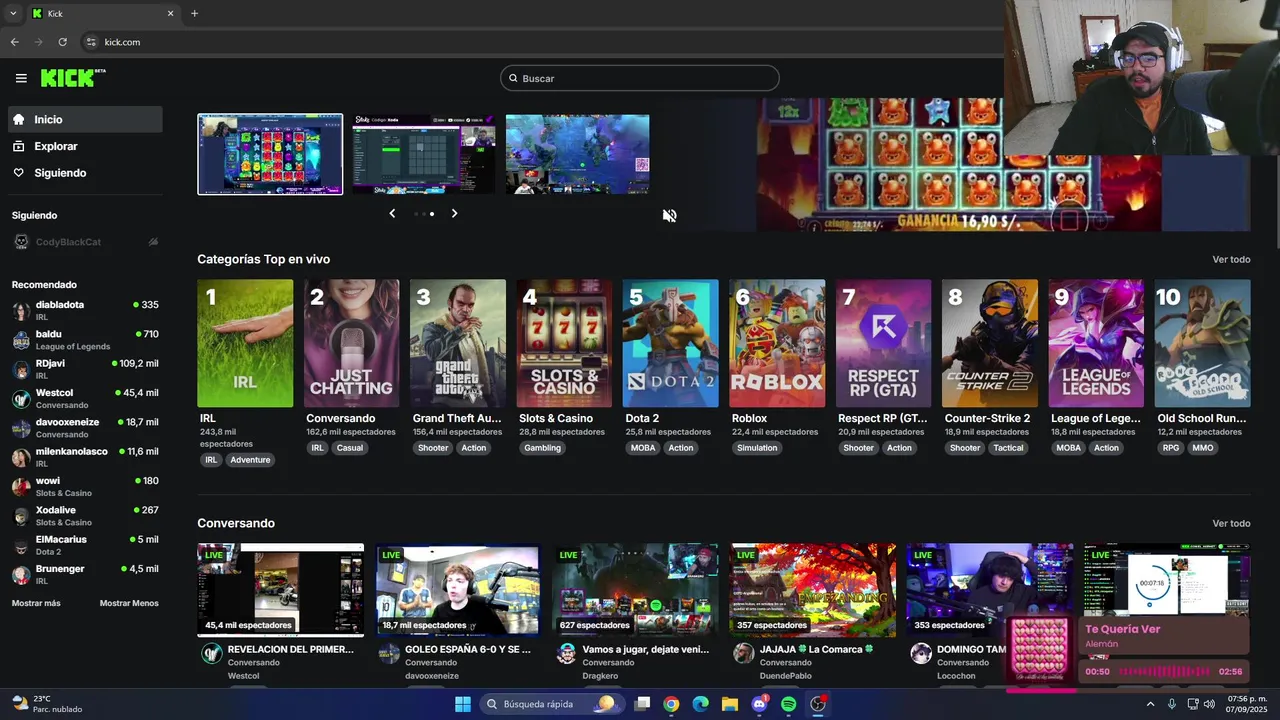
Task: Expand the list with Mostrar más
Action: (x=36, y=603)
